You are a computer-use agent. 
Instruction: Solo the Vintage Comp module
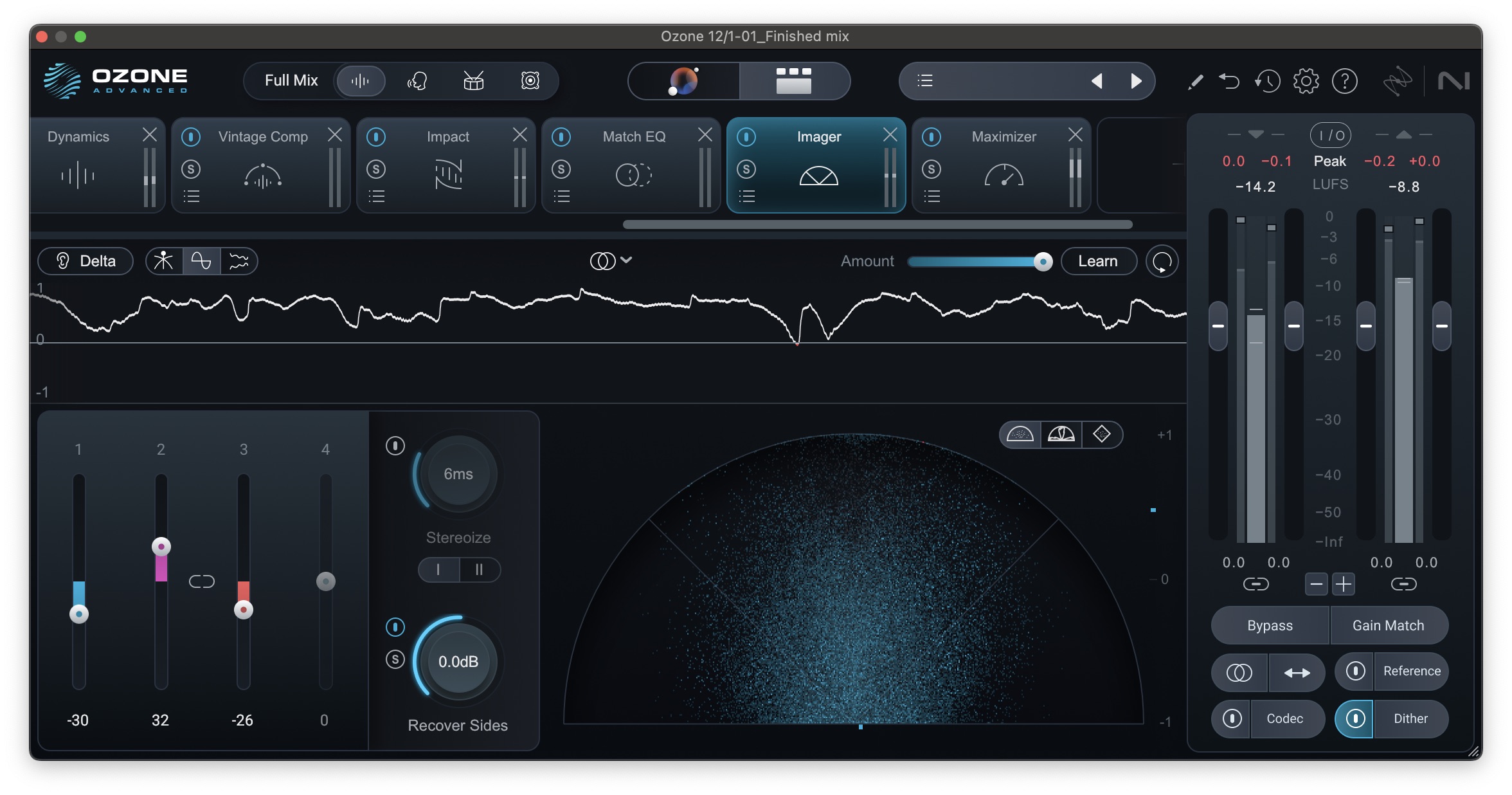[x=192, y=169]
